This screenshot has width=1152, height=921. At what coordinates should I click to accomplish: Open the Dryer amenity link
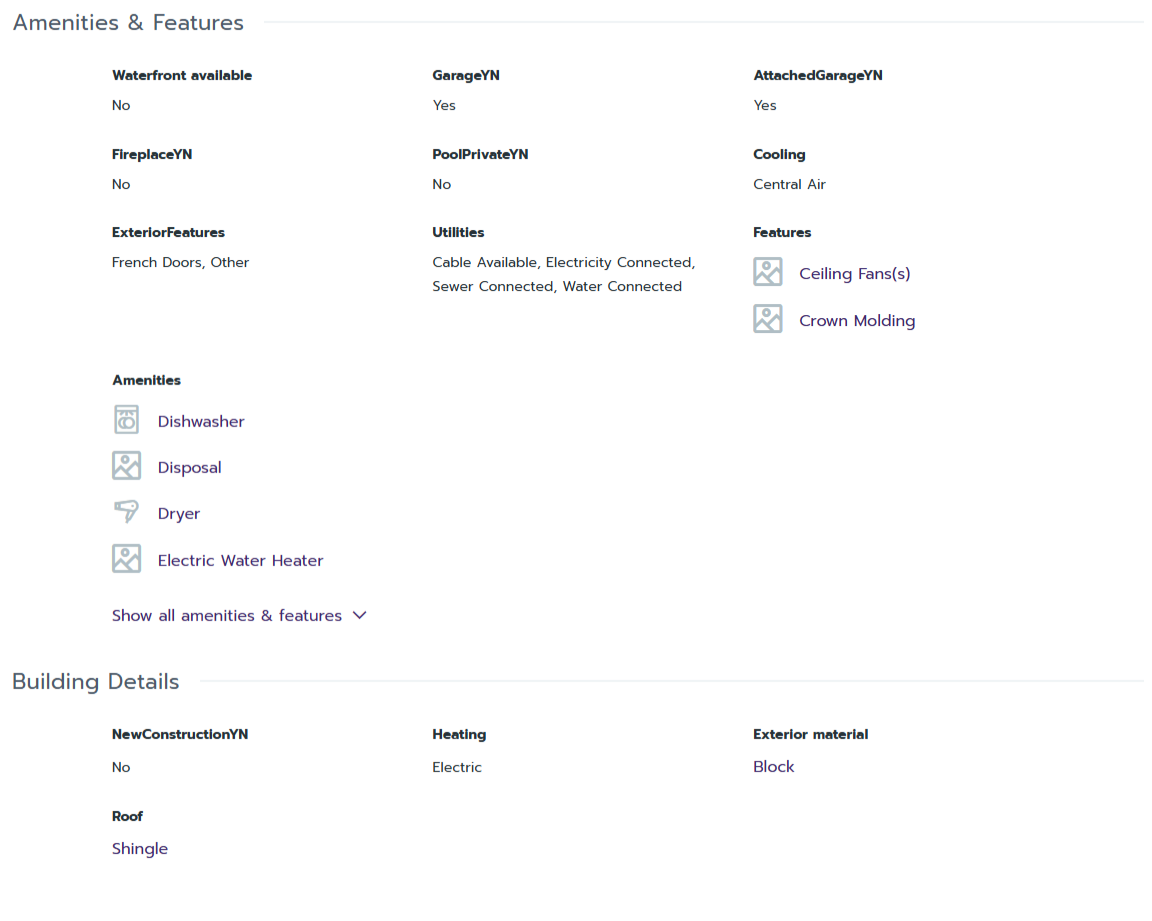click(179, 514)
